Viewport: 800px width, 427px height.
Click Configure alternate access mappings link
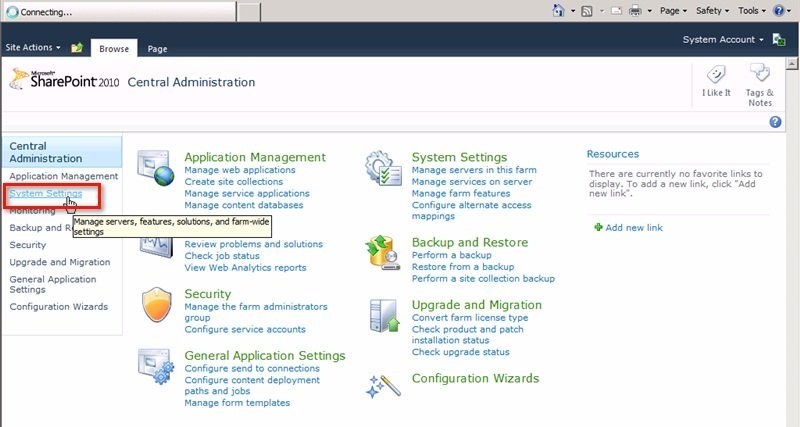point(471,210)
